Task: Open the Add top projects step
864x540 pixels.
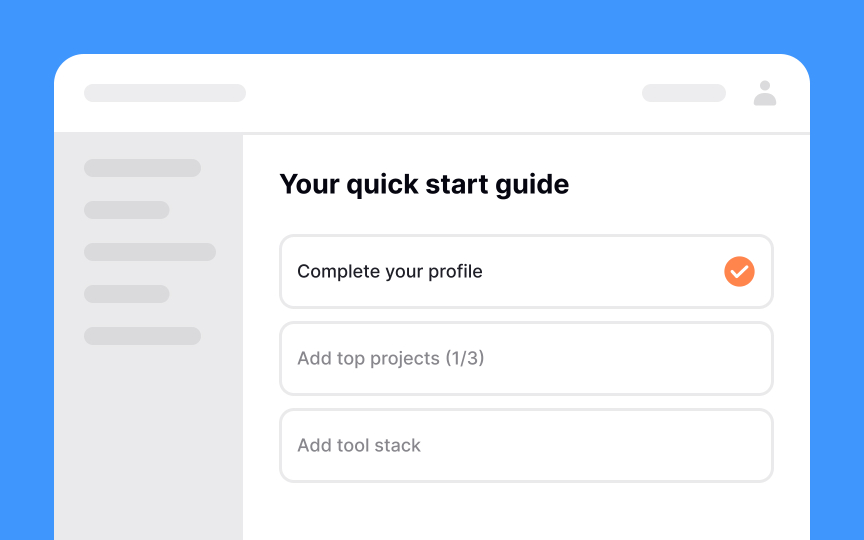Action: point(526,359)
